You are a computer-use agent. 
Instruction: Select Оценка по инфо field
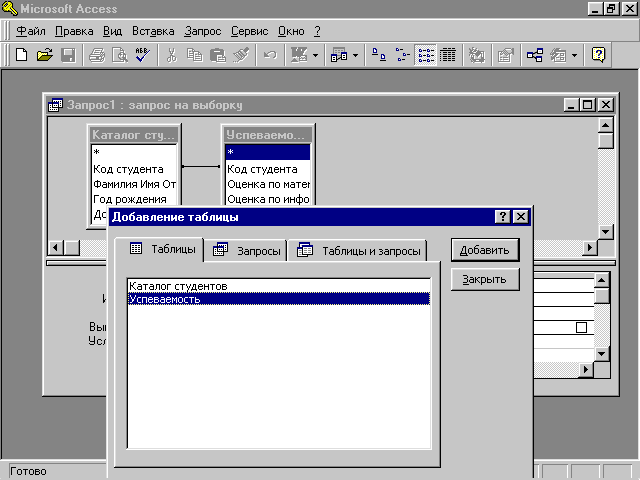pyautogui.click(x=268, y=199)
